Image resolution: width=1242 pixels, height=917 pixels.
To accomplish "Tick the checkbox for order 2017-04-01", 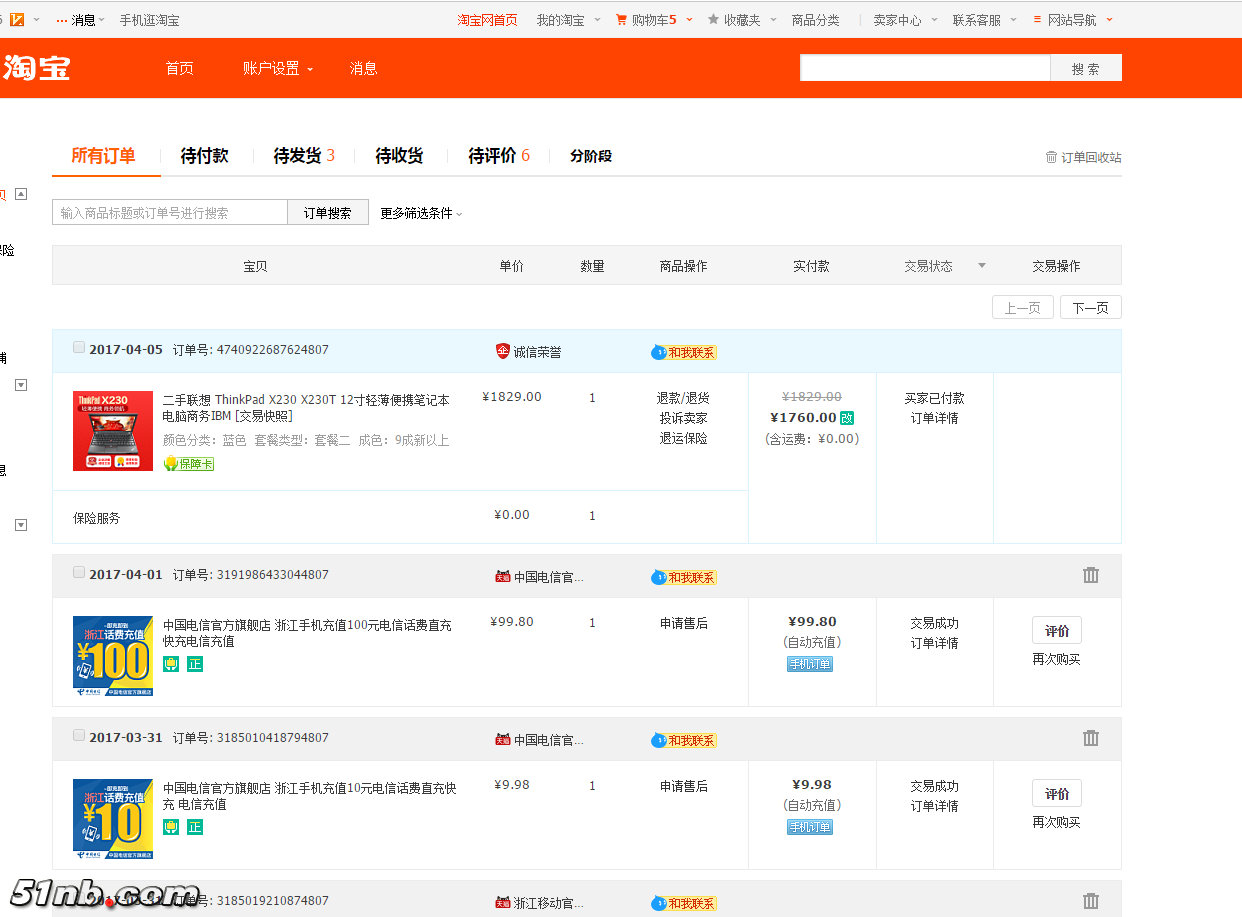I will click(79, 573).
